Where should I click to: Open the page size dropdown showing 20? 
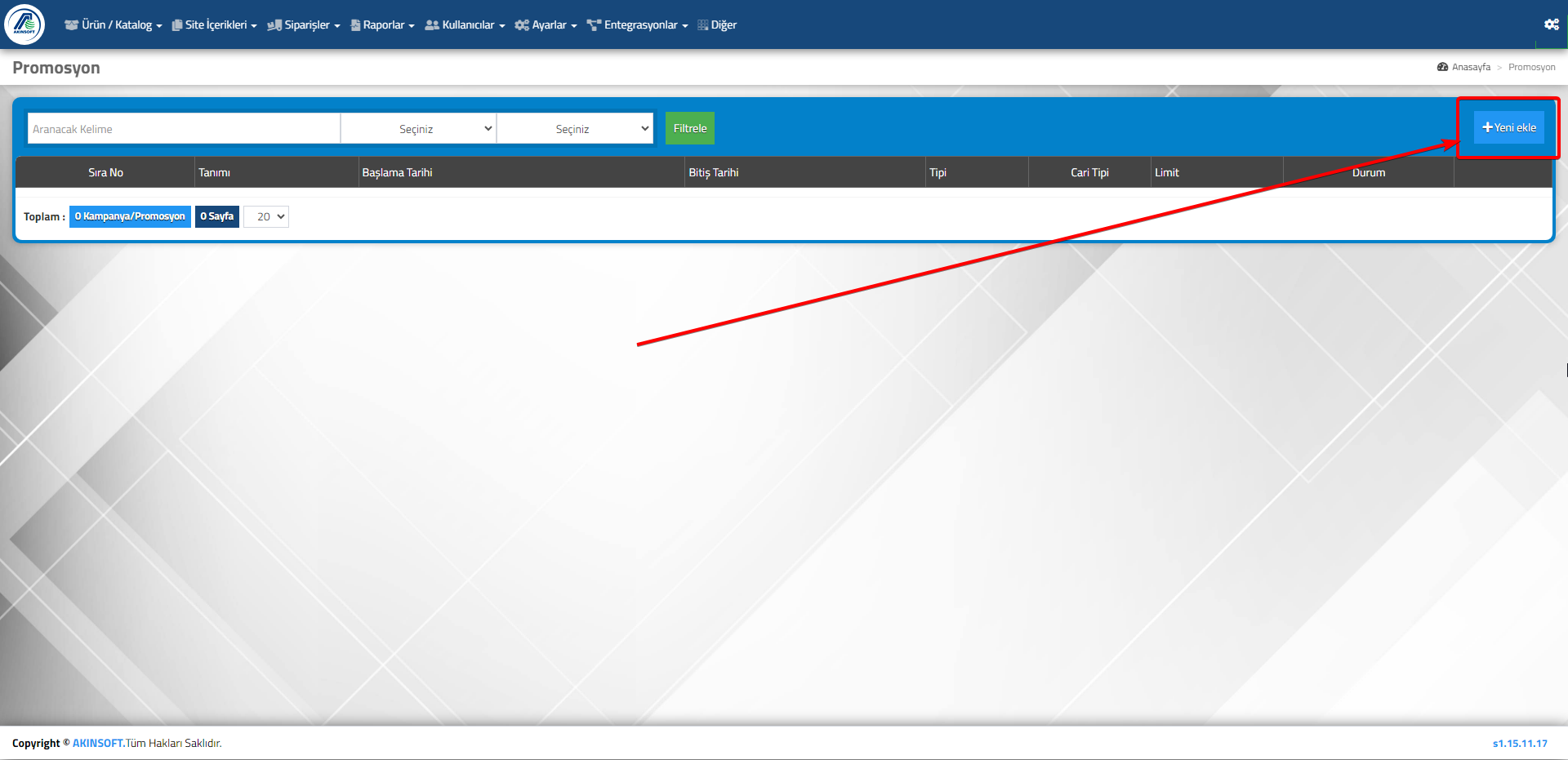pyautogui.click(x=266, y=216)
